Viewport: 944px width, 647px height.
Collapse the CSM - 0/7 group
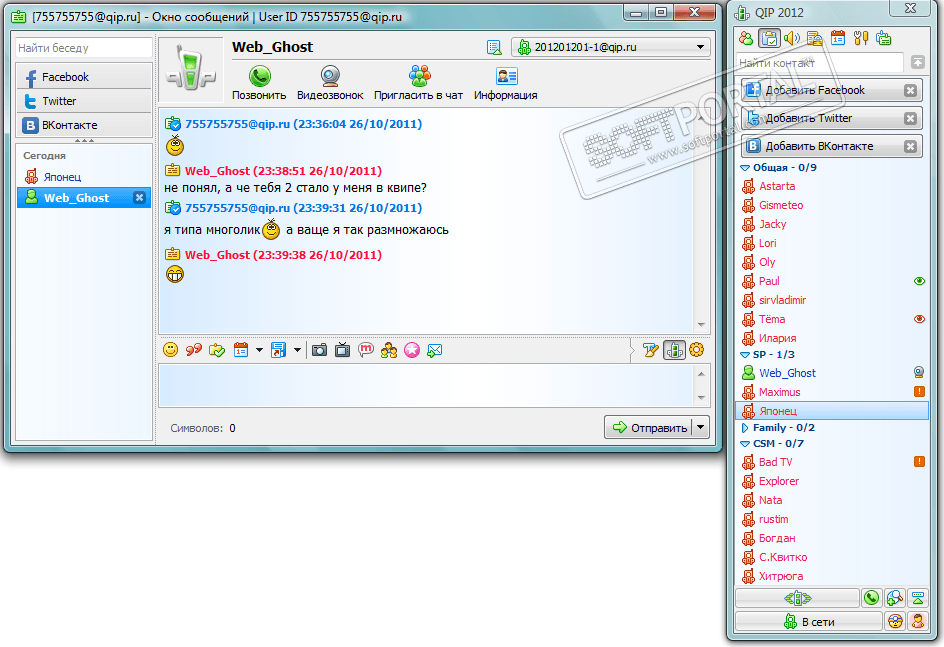tap(745, 444)
